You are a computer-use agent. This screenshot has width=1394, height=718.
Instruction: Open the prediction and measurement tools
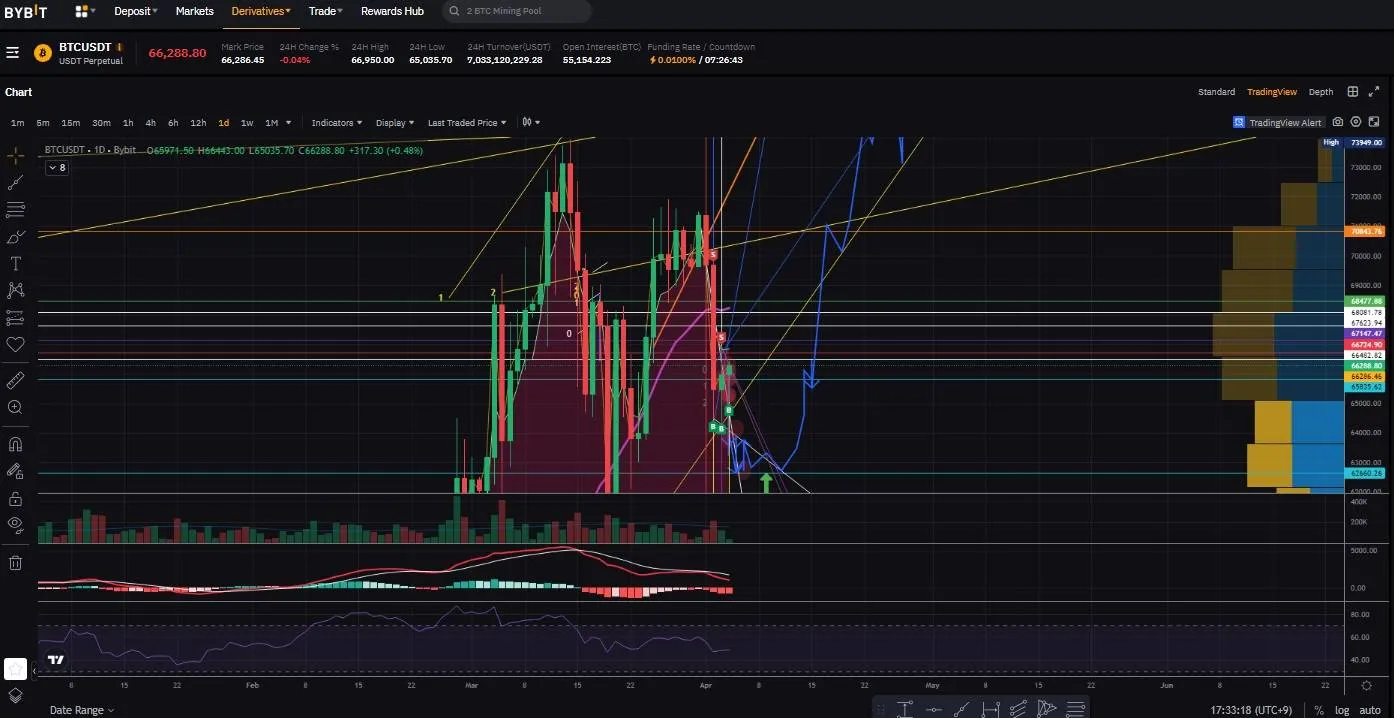pyautogui.click(x=16, y=317)
